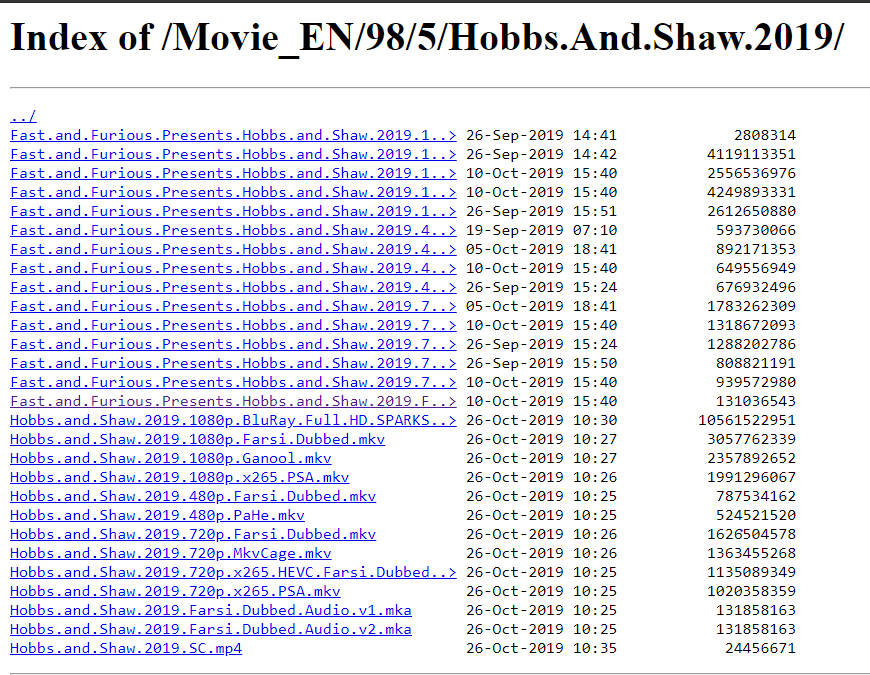Select the file size '10561522951'
Image resolution: width=870 pixels, height=675 pixels.
(747, 420)
